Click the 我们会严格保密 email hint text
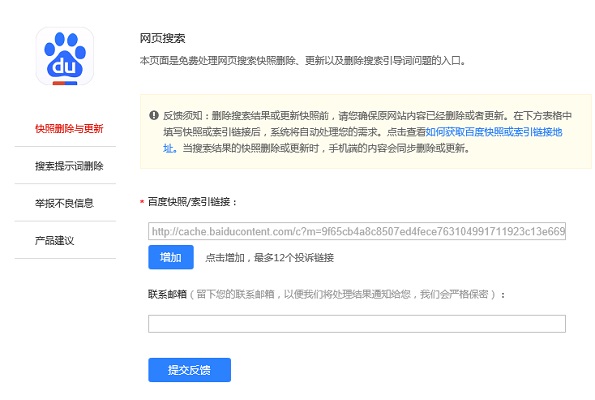The height and width of the screenshot is (400, 595). [x=454, y=294]
